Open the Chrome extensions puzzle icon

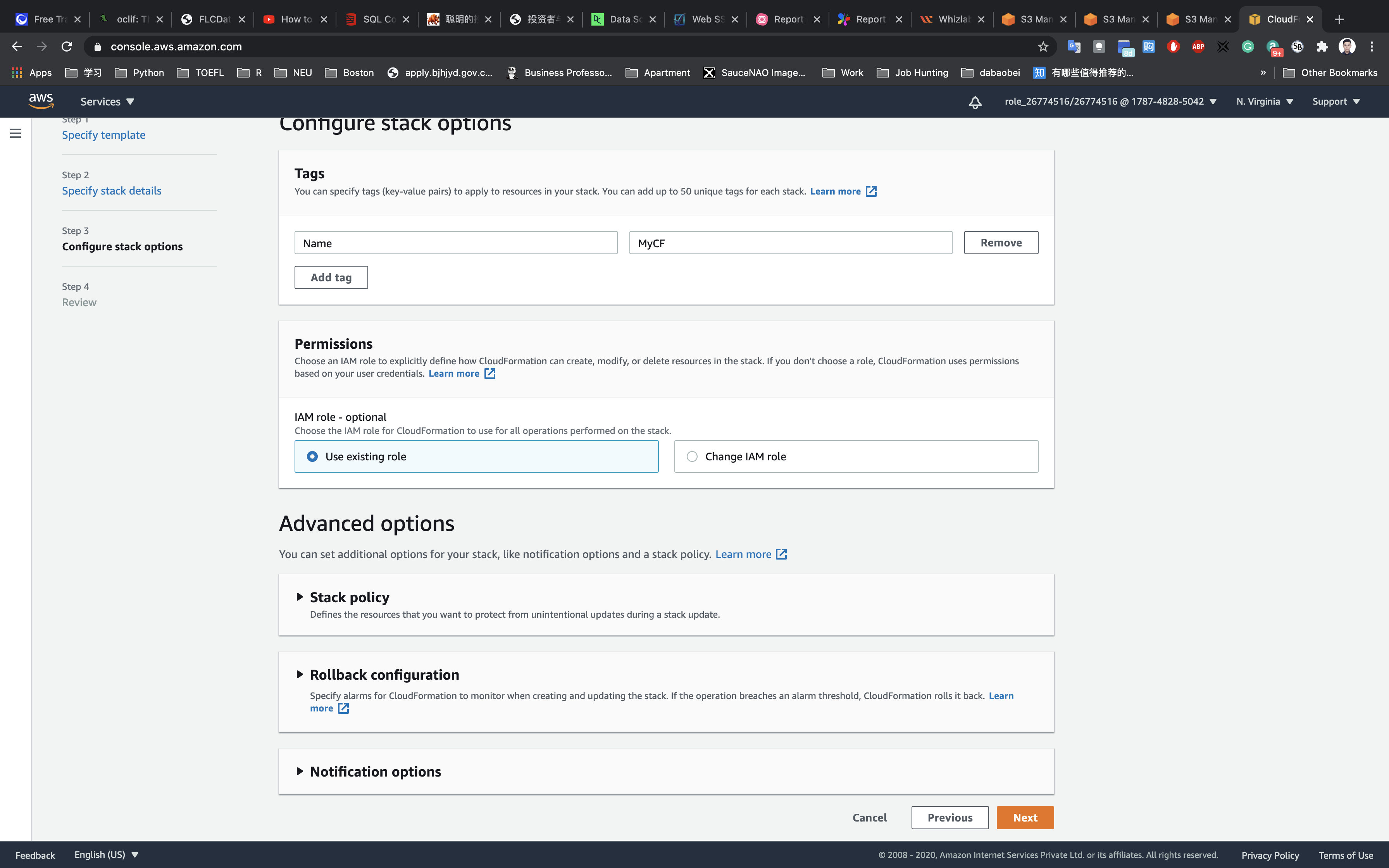[1322, 46]
